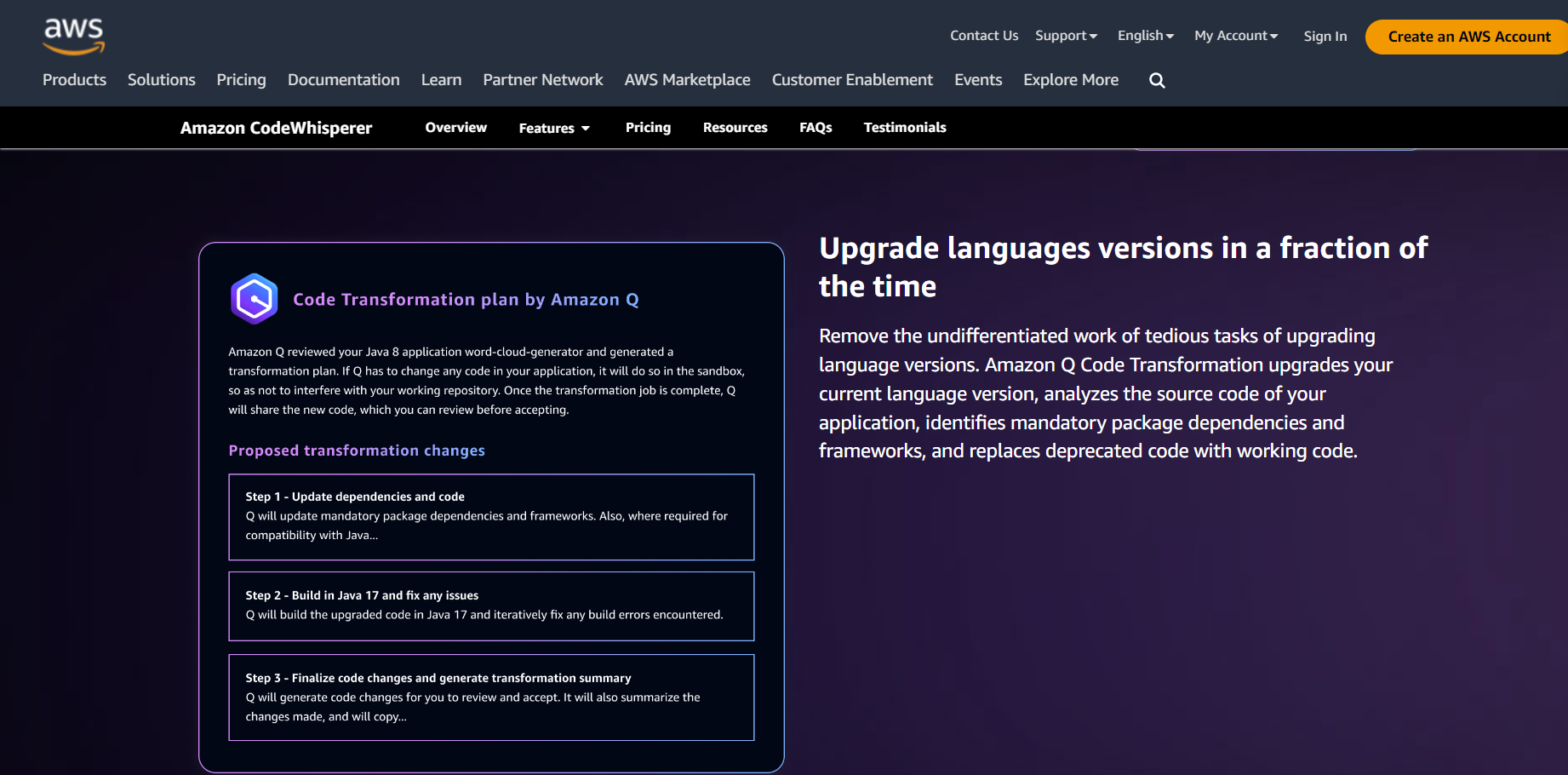Select Pricing in the top AWS navigation
The width and height of the screenshot is (1568, 775).
(x=241, y=80)
